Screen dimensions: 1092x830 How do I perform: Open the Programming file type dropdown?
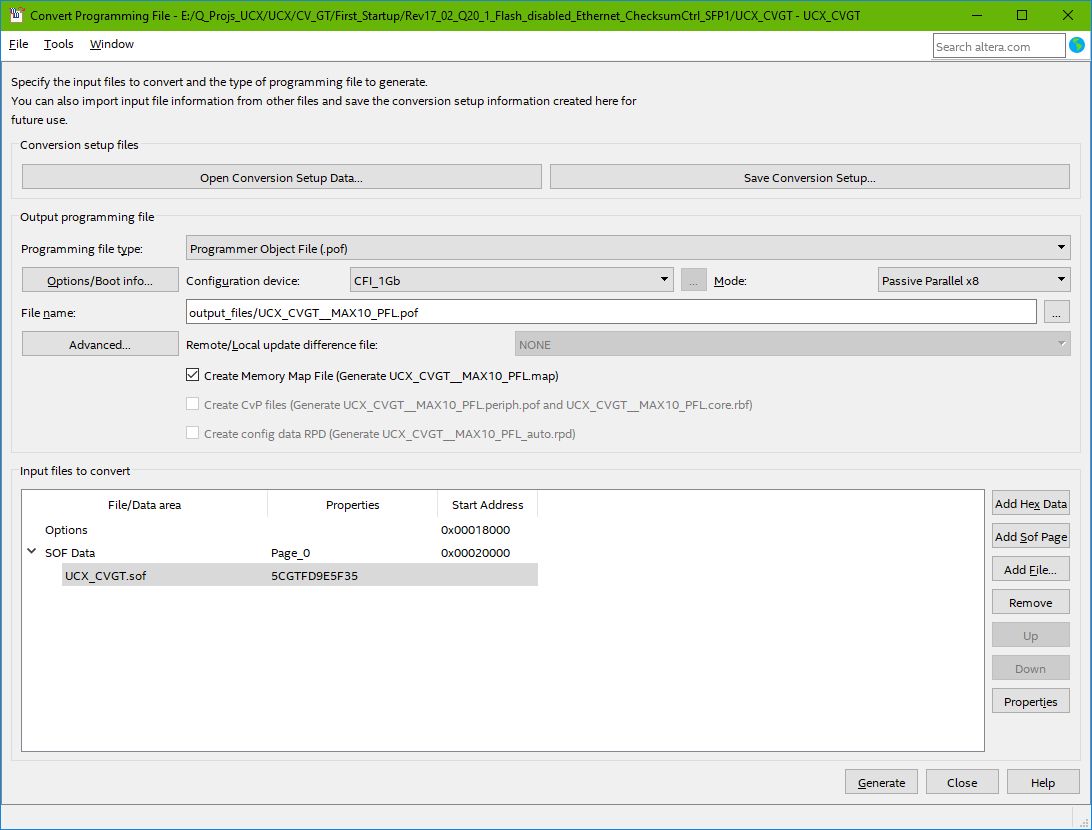[627, 248]
